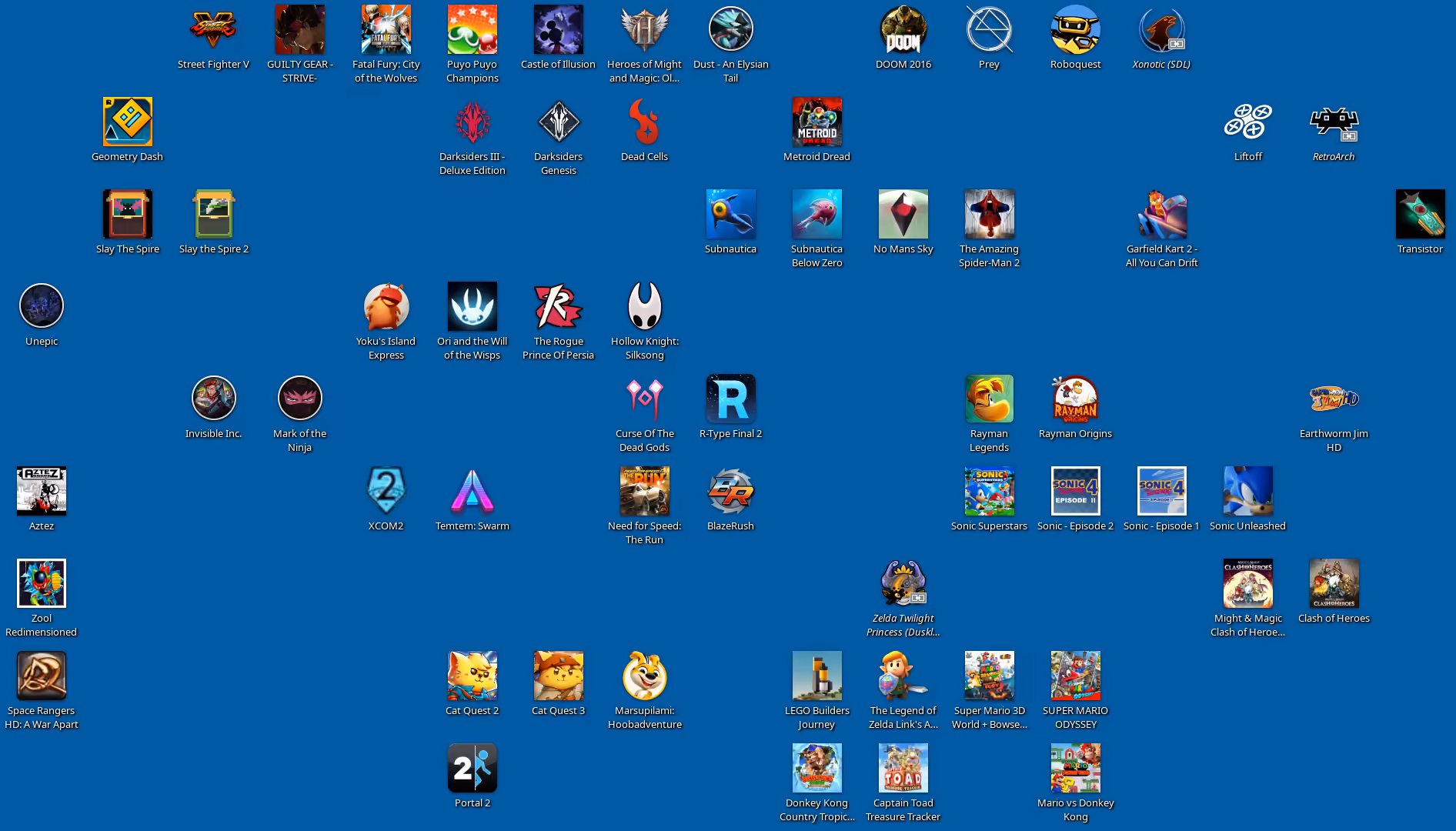Select the Dead Cells flame icon

(644, 122)
